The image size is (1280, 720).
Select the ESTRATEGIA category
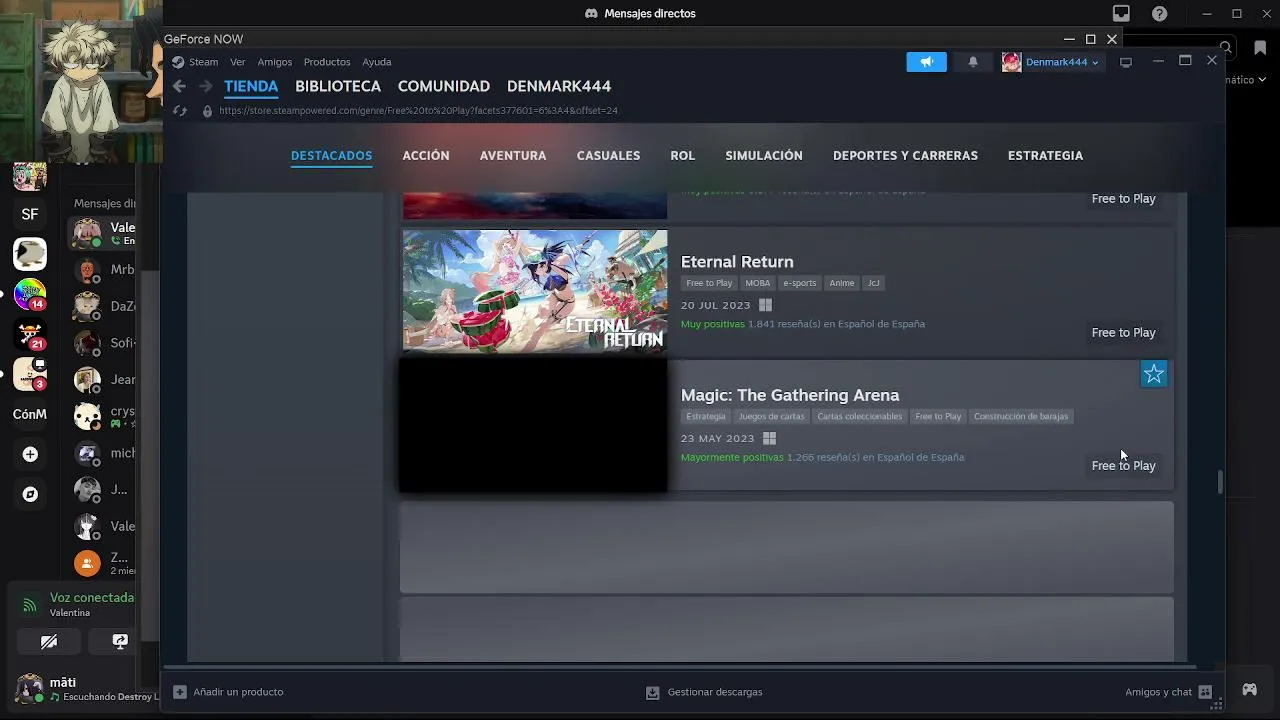pos(1045,156)
